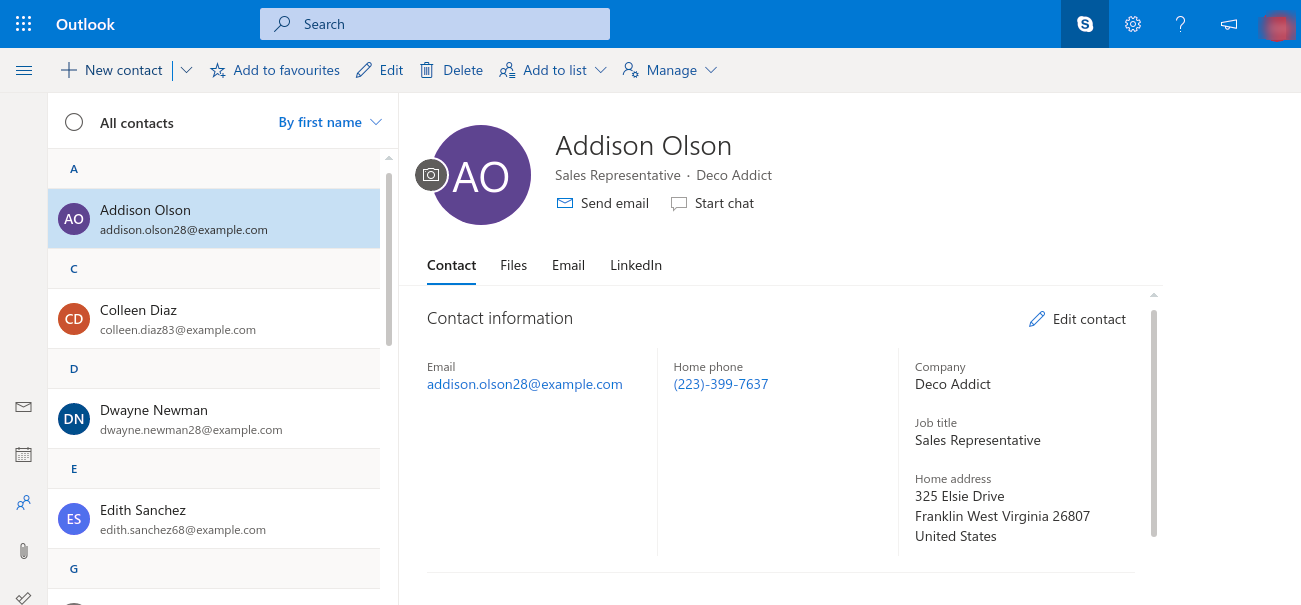Open the app launcher waffle icon
Viewport: 1301px width, 605px height.
(24, 24)
